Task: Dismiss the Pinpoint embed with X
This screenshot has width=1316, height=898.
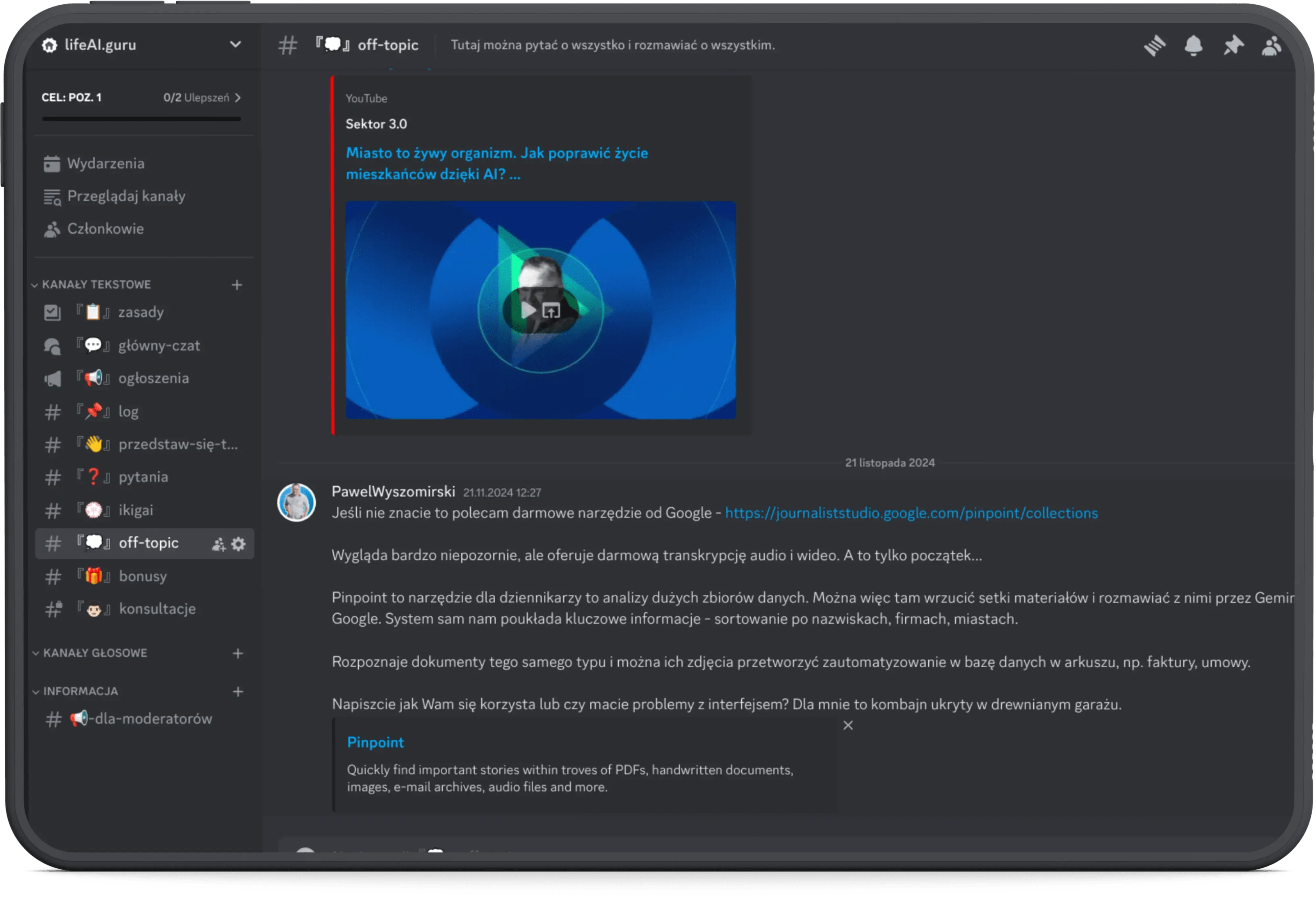Action: (848, 725)
